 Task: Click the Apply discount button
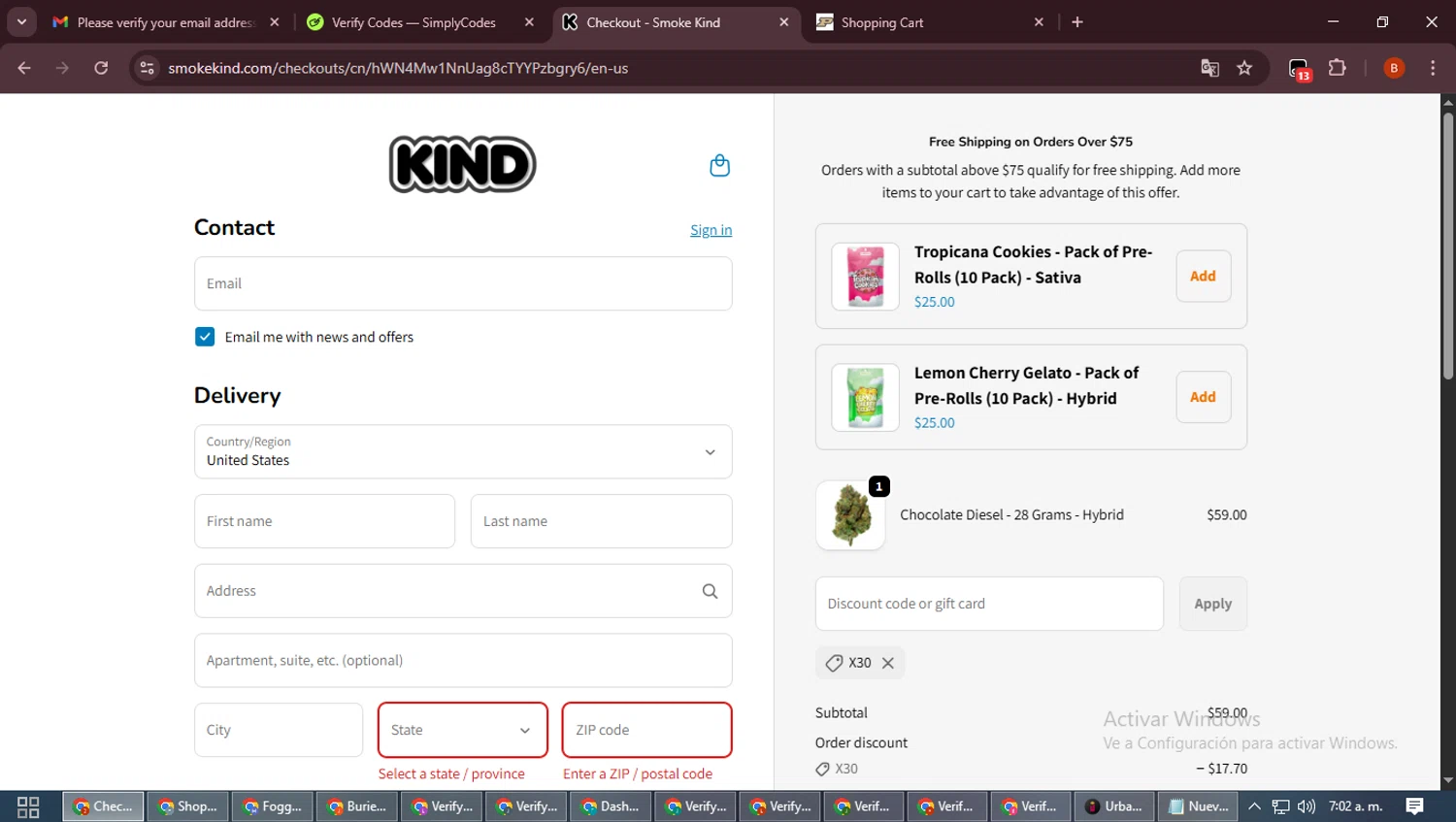(x=1212, y=604)
